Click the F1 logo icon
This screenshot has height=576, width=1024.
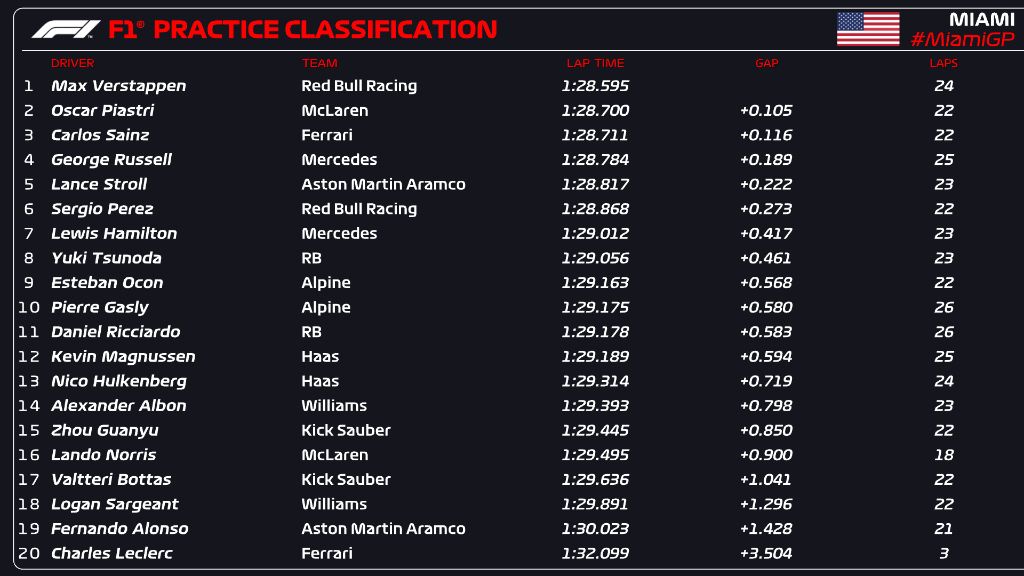click(x=65, y=30)
